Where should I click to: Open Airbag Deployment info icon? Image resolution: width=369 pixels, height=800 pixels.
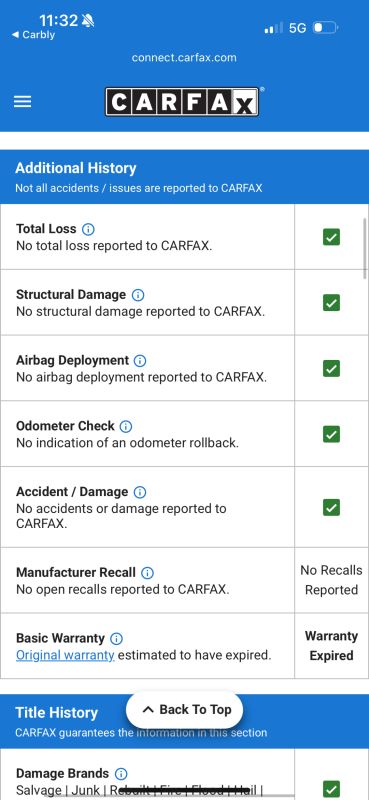[x=140, y=361]
